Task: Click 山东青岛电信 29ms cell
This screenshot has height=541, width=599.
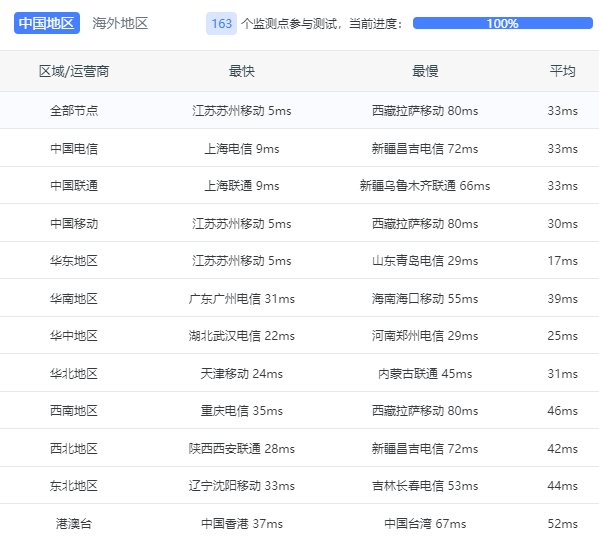Action: click(x=425, y=261)
